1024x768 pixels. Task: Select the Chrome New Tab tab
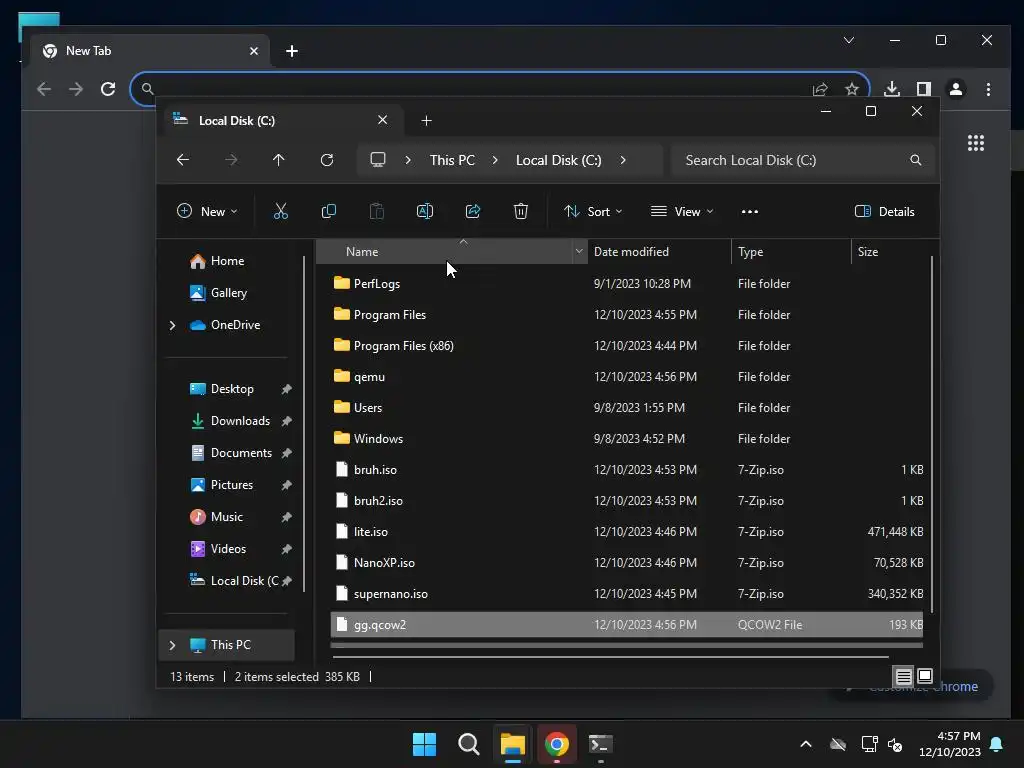coord(149,51)
